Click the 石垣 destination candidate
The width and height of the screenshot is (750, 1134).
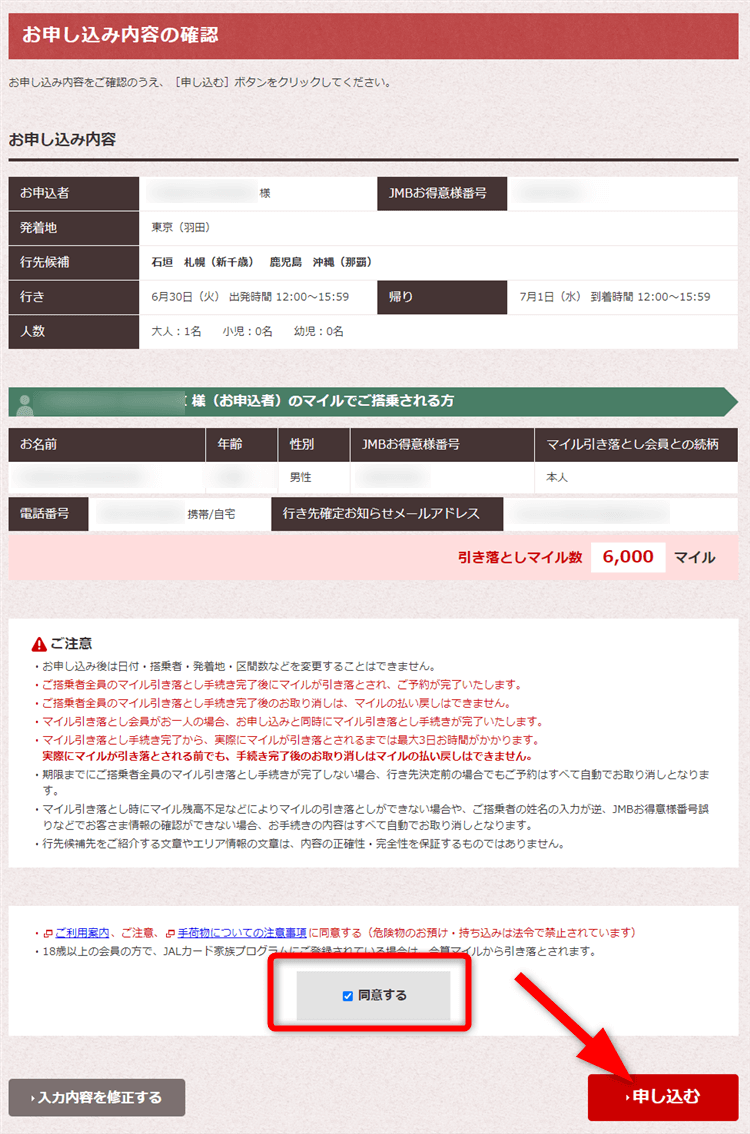click(162, 262)
